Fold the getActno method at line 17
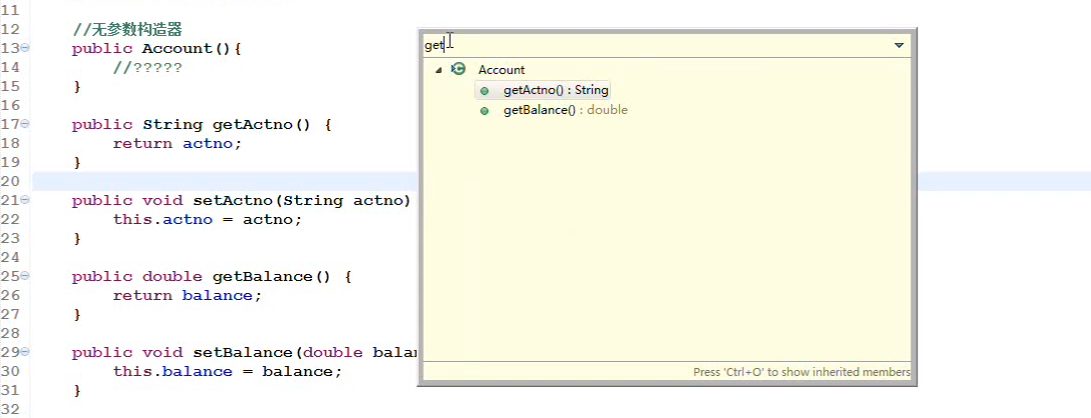Screen dimensions: 1091x418 pyautogui.click(x=25, y=124)
